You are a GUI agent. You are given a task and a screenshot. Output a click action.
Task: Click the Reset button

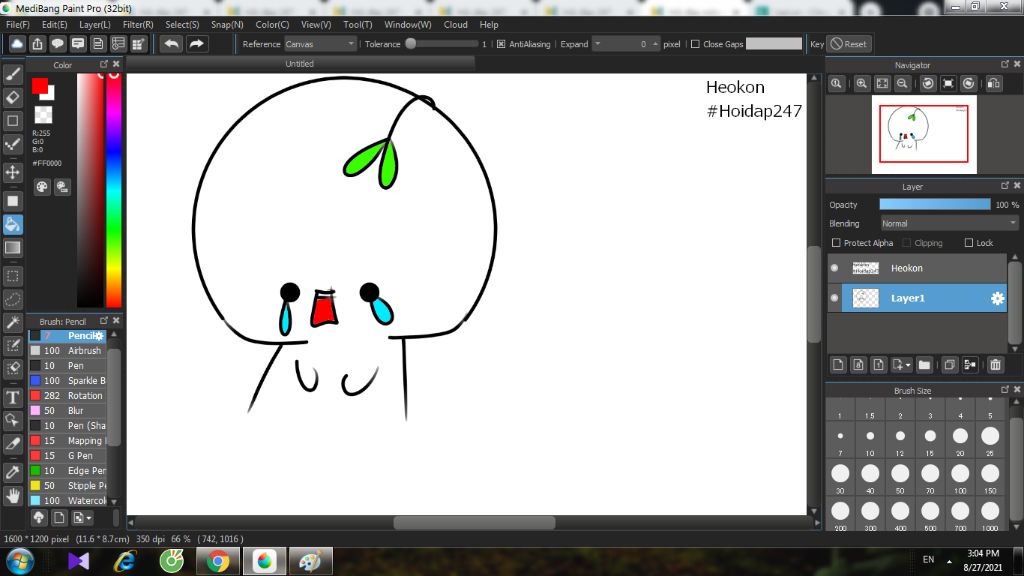(x=849, y=44)
